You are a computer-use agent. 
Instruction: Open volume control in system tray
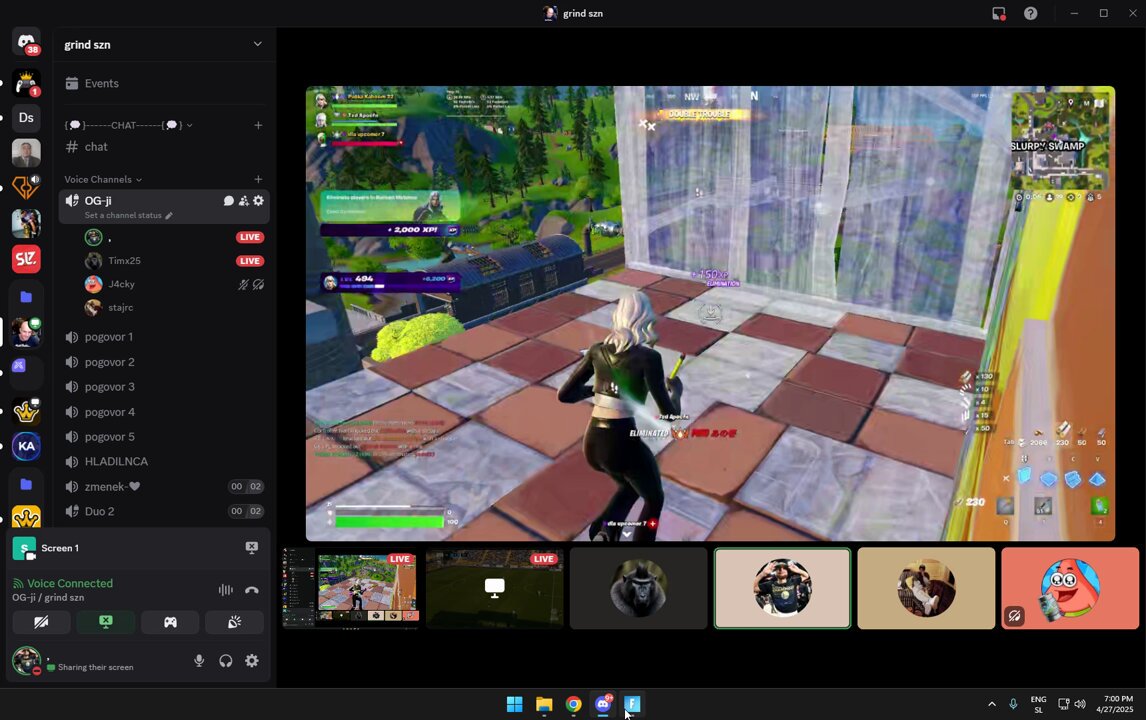coord(1080,704)
